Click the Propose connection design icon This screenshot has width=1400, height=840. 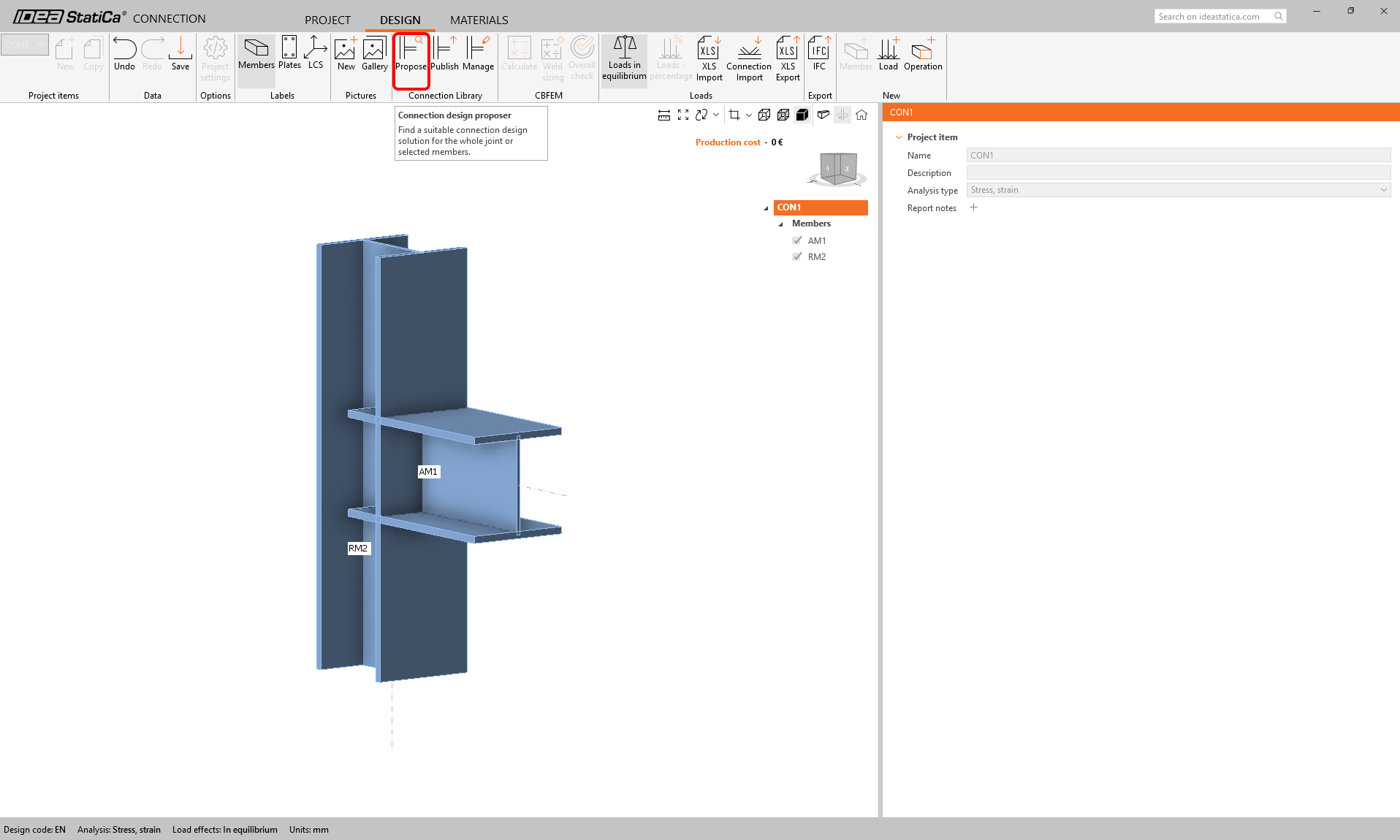pyautogui.click(x=411, y=54)
